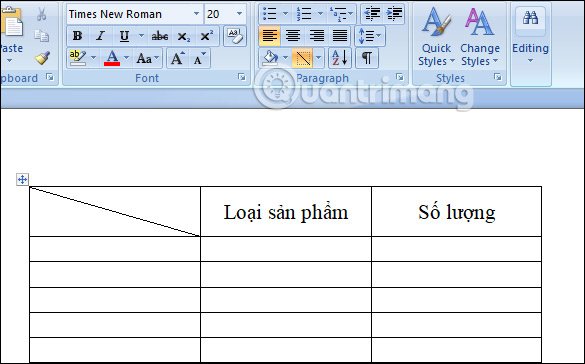Open the font size dropdown arrow
The width and height of the screenshot is (585, 364).
(240, 14)
